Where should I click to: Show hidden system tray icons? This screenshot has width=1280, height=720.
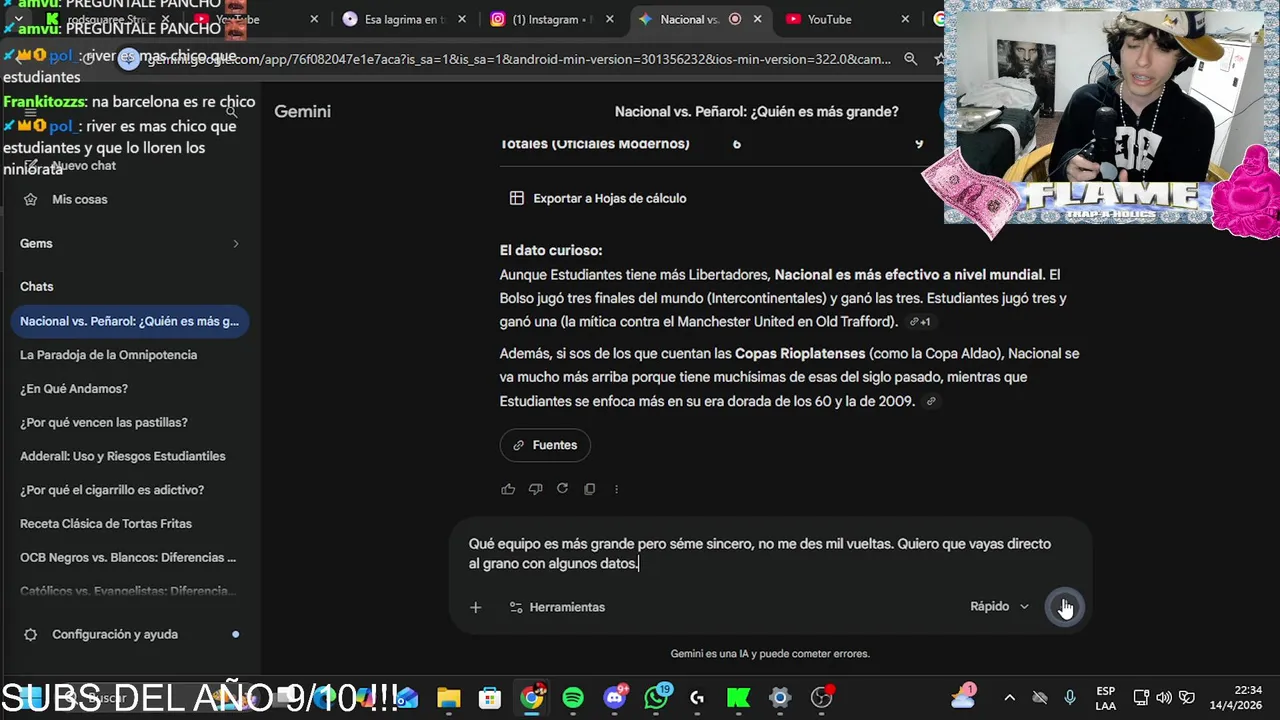[x=1009, y=698]
